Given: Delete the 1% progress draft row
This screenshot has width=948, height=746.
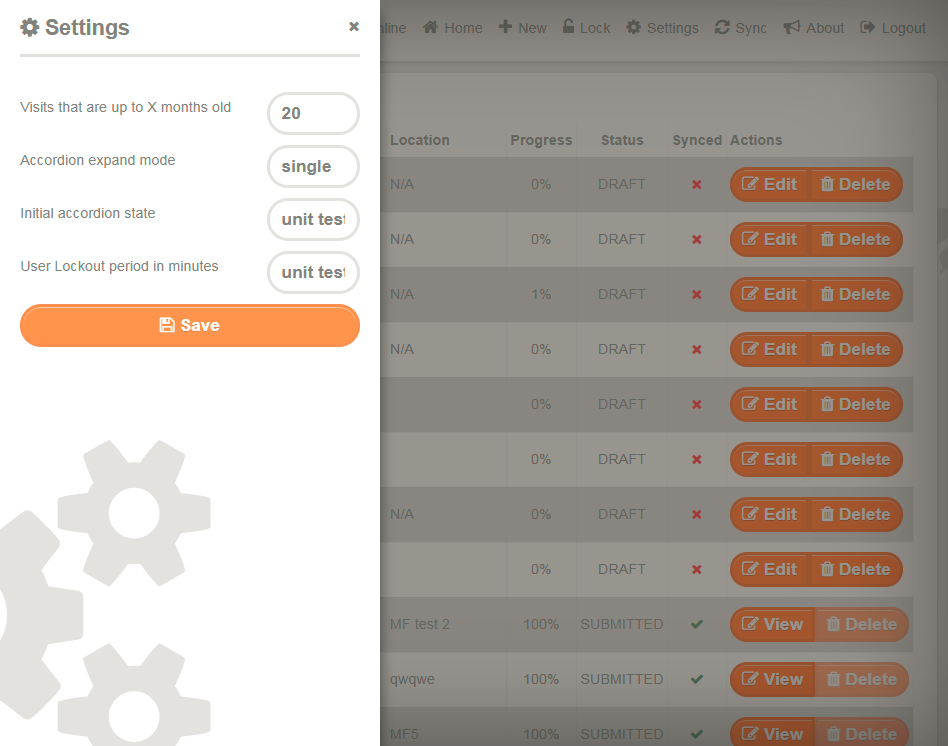Looking at the screenshot, I should [x=855, y=294].
